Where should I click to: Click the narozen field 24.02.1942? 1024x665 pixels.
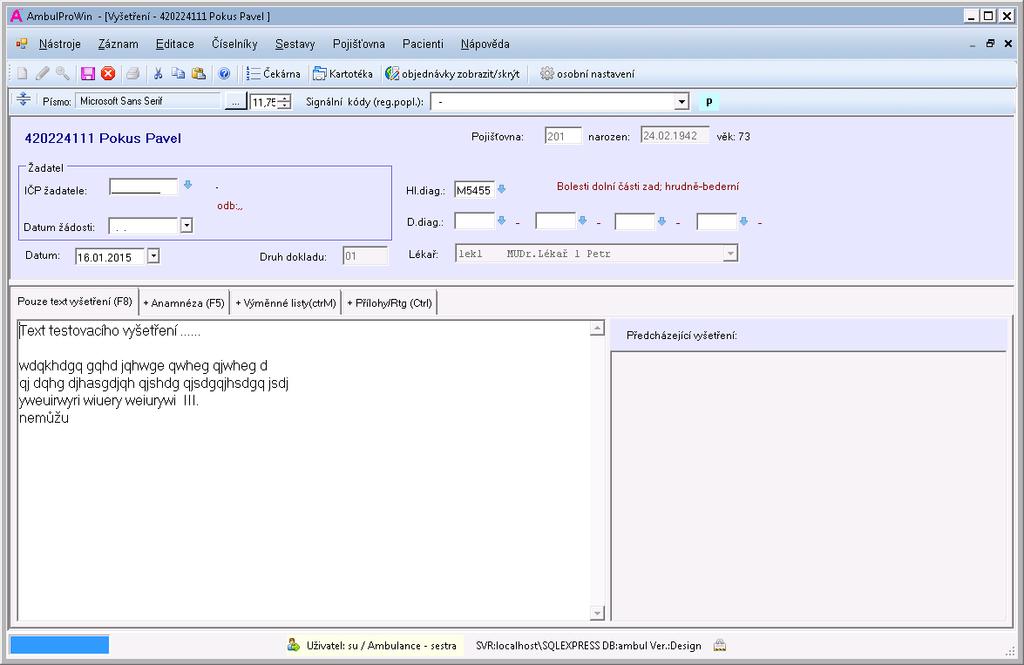[x=674, y=135]
